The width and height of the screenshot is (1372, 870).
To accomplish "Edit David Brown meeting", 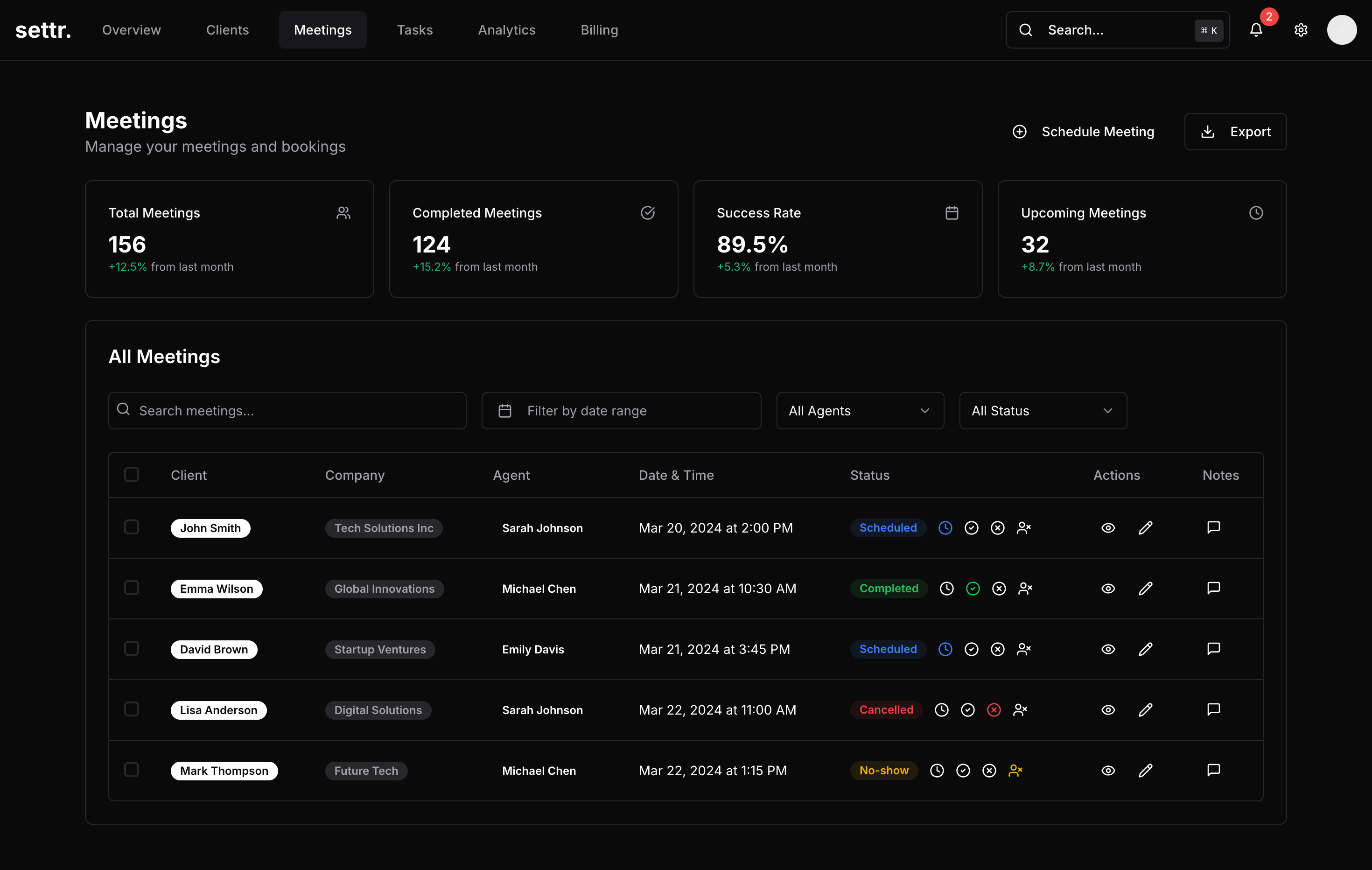I will point(1146,650).
